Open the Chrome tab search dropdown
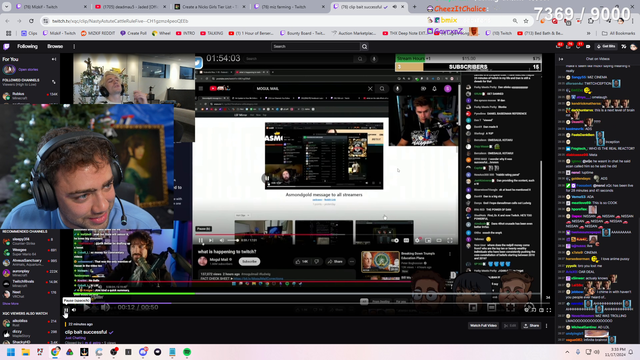The image size is (640, 360). 7,7
